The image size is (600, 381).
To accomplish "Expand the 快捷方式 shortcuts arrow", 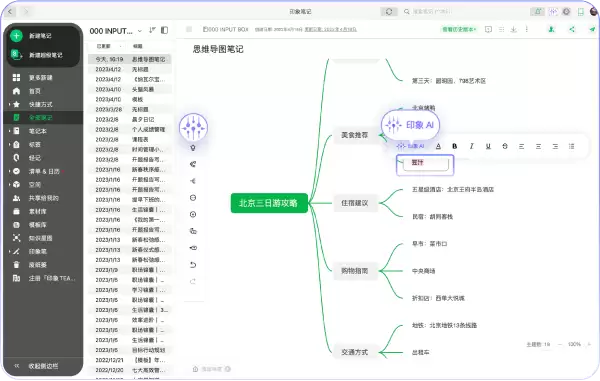I will point(10,104).
